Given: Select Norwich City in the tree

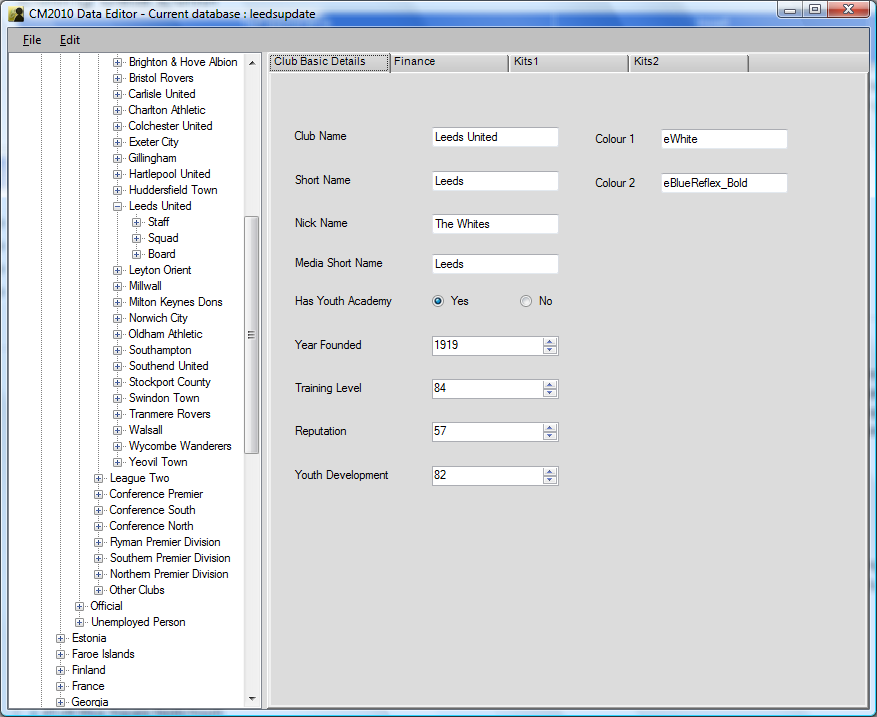Looking at the screenshot, I should (158, 318).
